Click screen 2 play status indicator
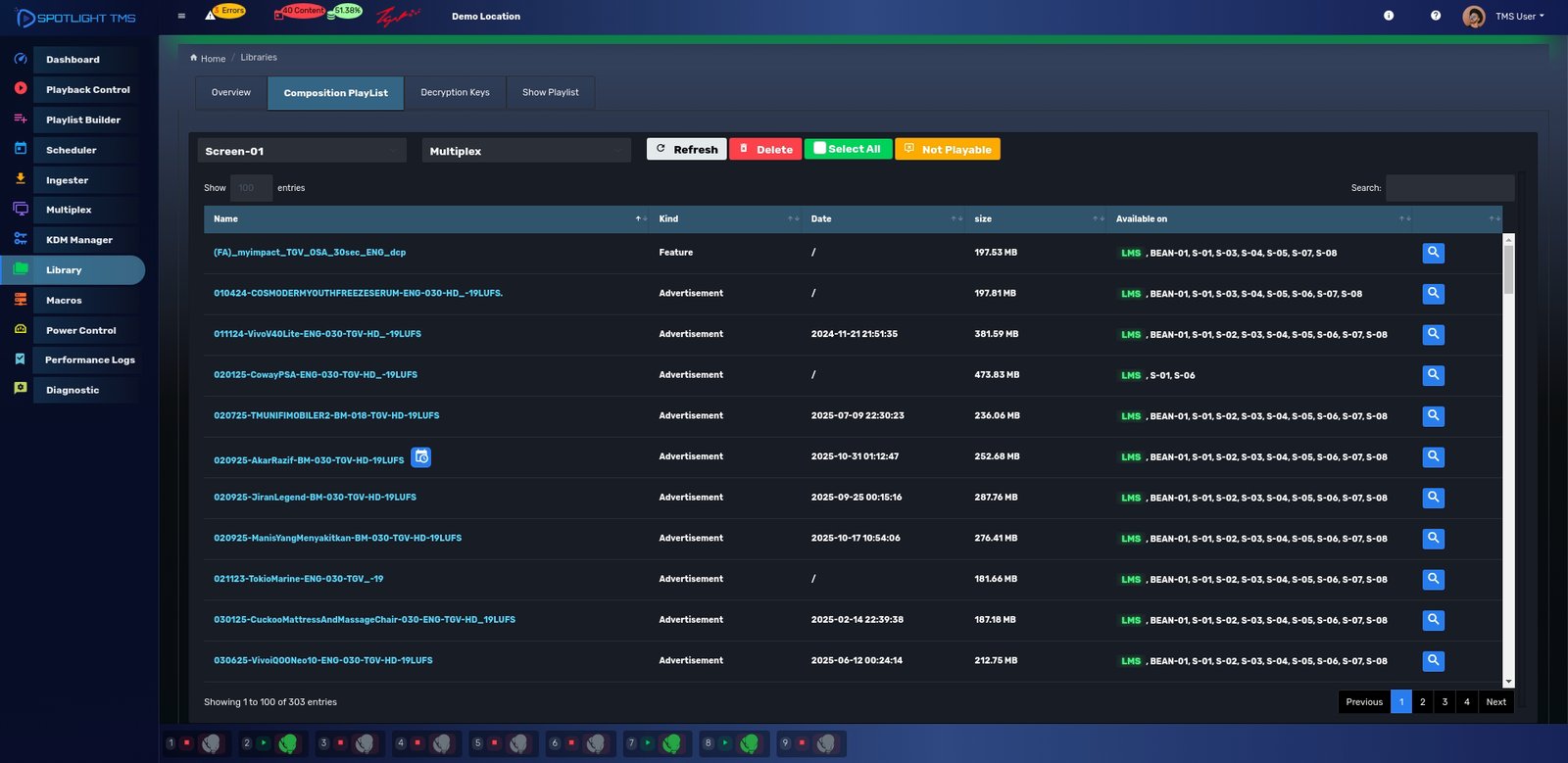1568x763 pixels. [264, 743]
